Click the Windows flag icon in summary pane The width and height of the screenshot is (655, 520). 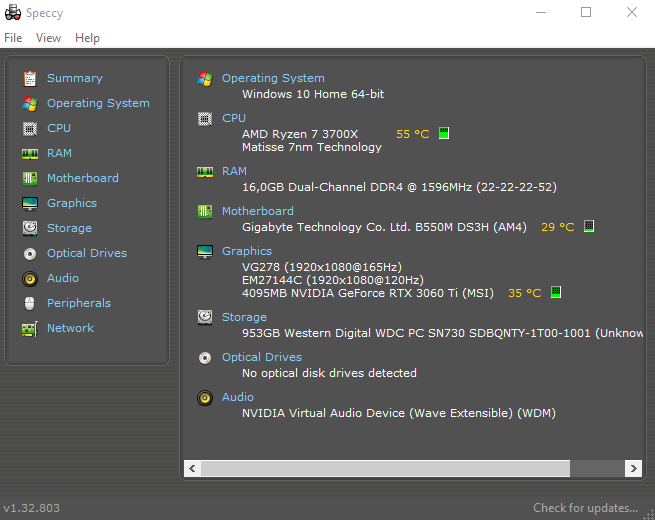(x=205, y=79)
